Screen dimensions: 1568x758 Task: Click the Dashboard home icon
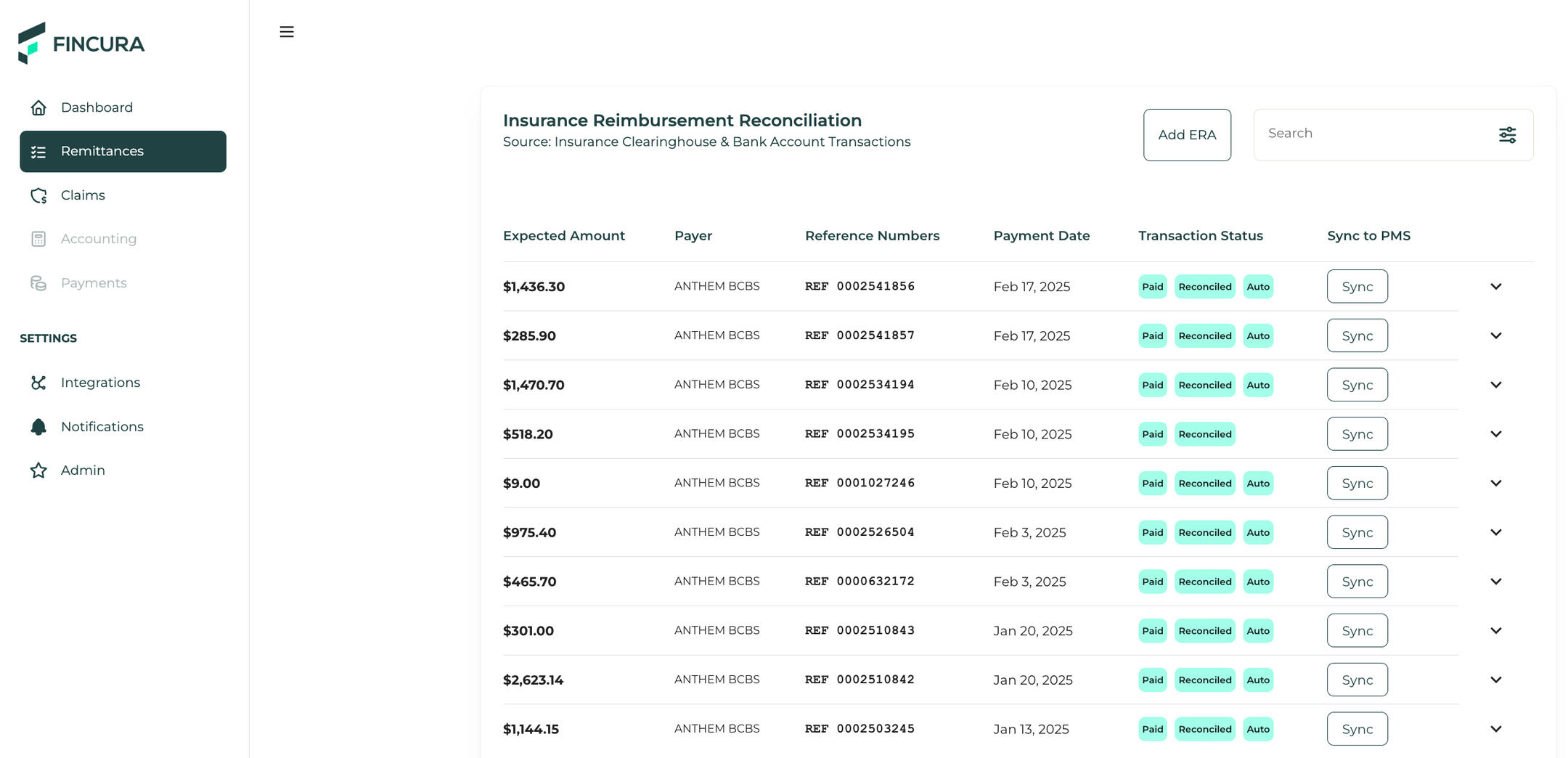(x=38, y=107)
